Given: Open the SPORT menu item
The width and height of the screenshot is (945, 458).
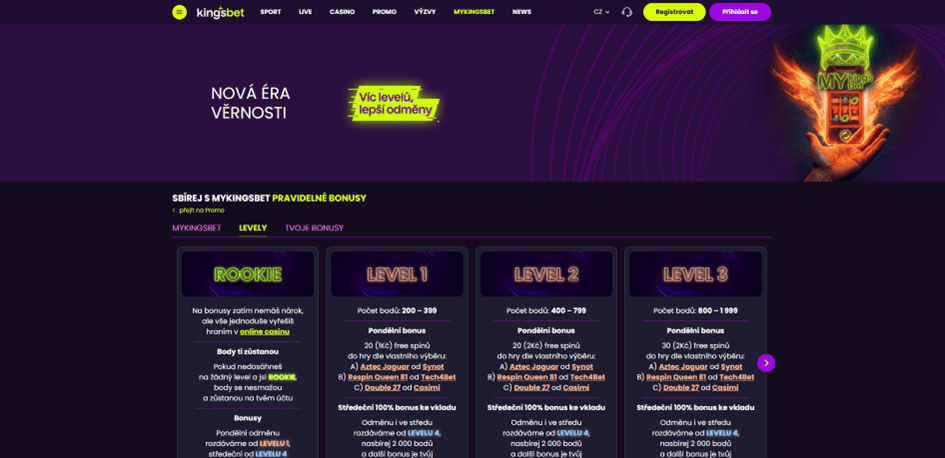Looking at the screenshot, I should pos(271,12).
